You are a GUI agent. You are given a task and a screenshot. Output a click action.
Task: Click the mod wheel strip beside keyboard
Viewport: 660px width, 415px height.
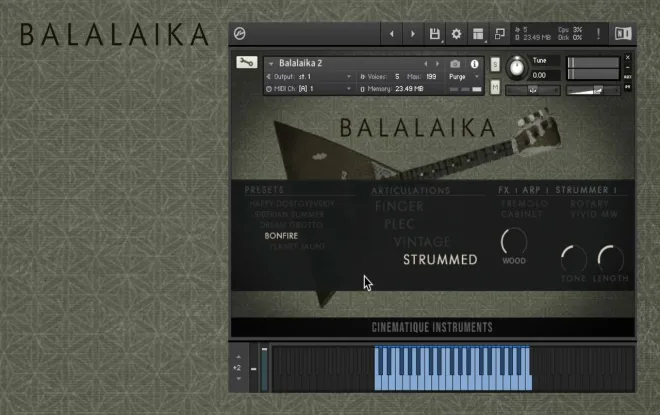[x=264, y=368]
